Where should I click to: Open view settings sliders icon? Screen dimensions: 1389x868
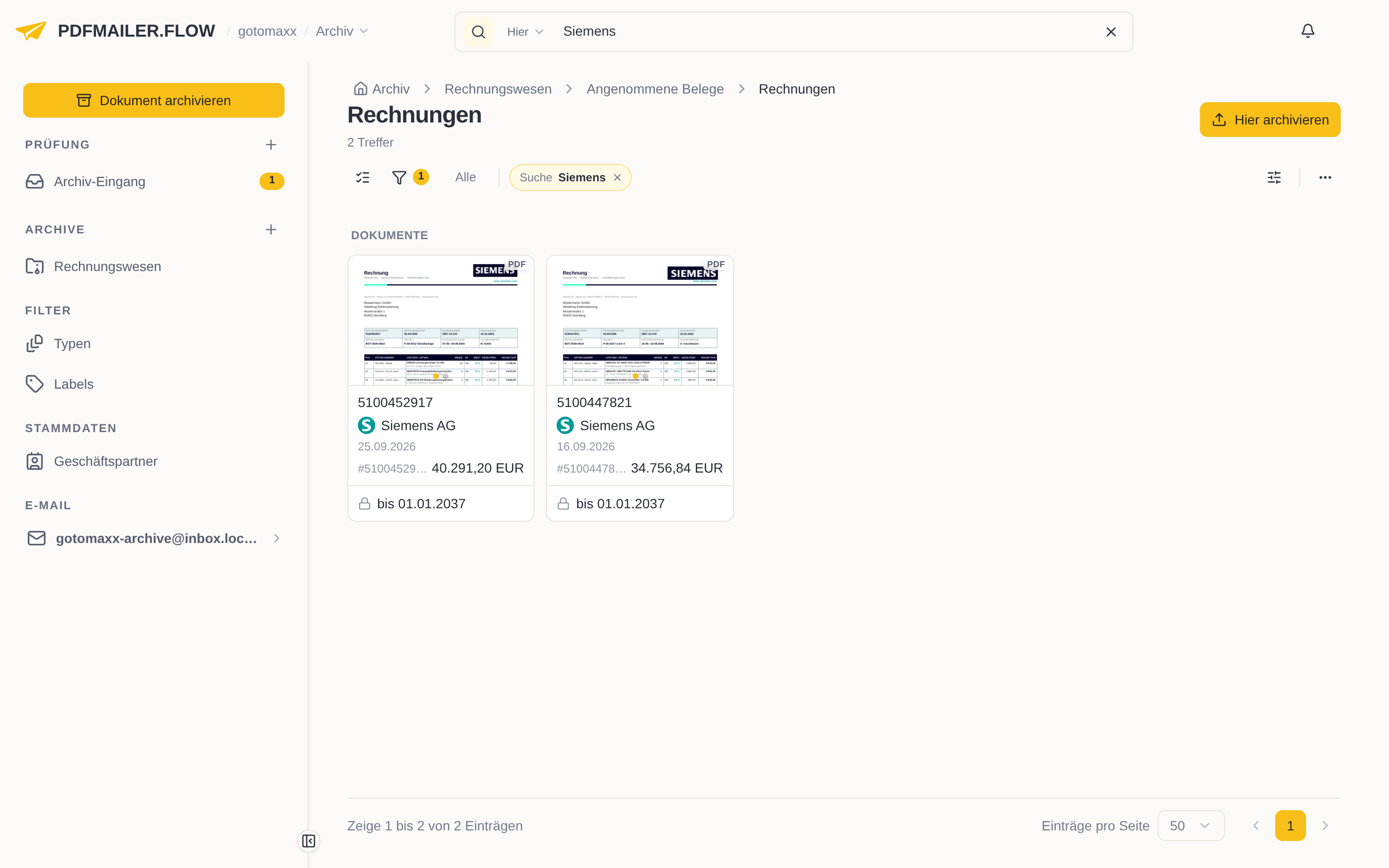1274,177
